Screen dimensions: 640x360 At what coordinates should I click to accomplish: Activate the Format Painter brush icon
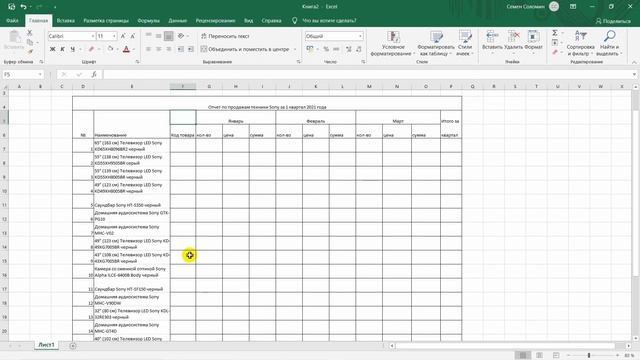(30, 51)
